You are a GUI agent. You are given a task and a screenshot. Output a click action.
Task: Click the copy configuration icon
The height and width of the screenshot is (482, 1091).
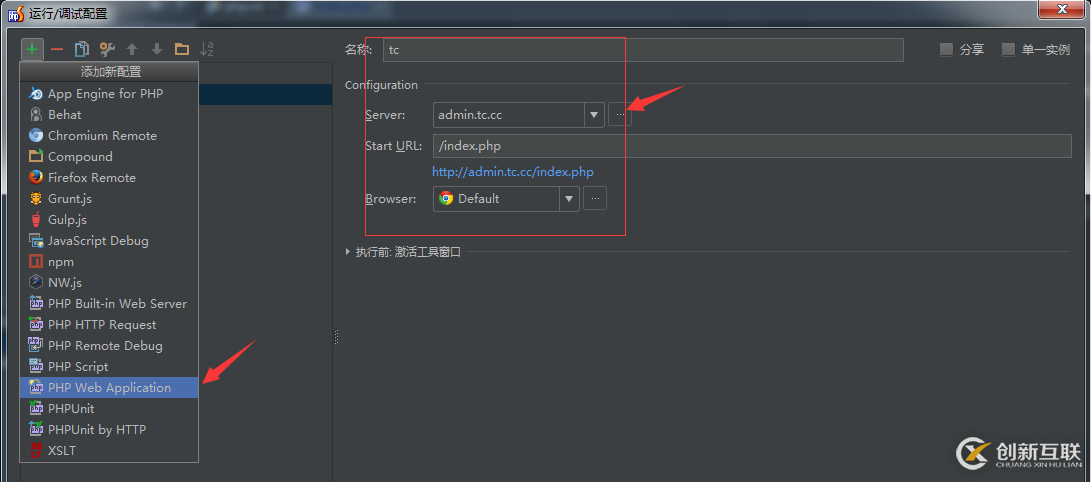click(x=82, y=49)
